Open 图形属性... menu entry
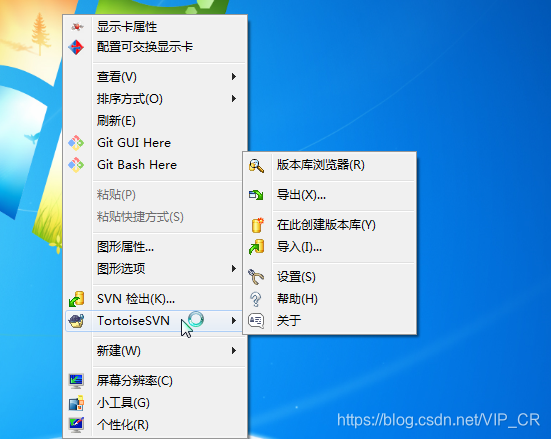 tap(155, 247)
